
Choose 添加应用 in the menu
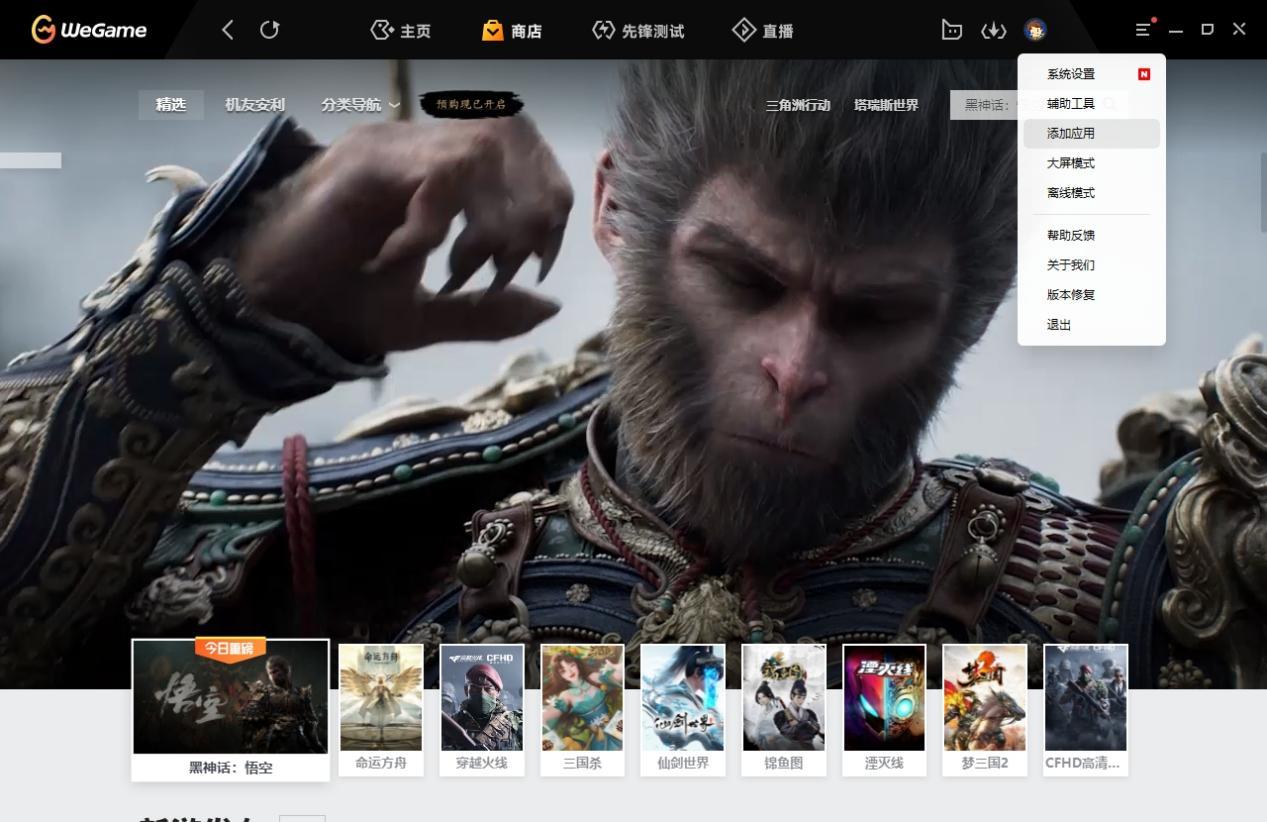point(1092,133)
